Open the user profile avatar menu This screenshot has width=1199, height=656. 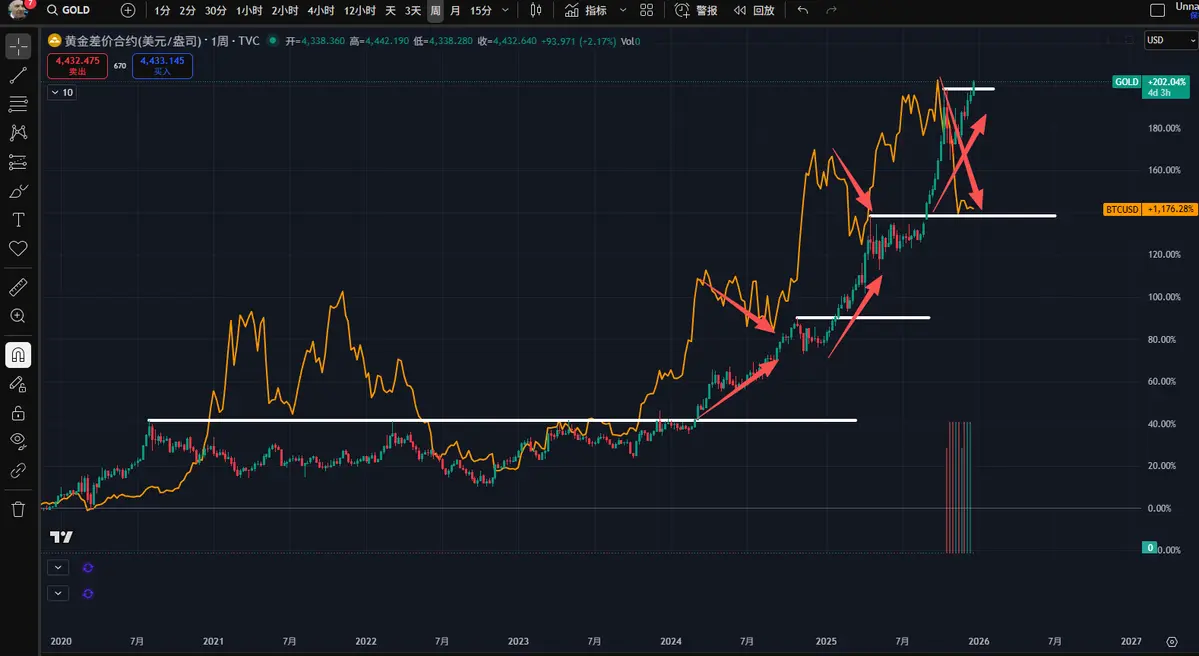point(19,10)
